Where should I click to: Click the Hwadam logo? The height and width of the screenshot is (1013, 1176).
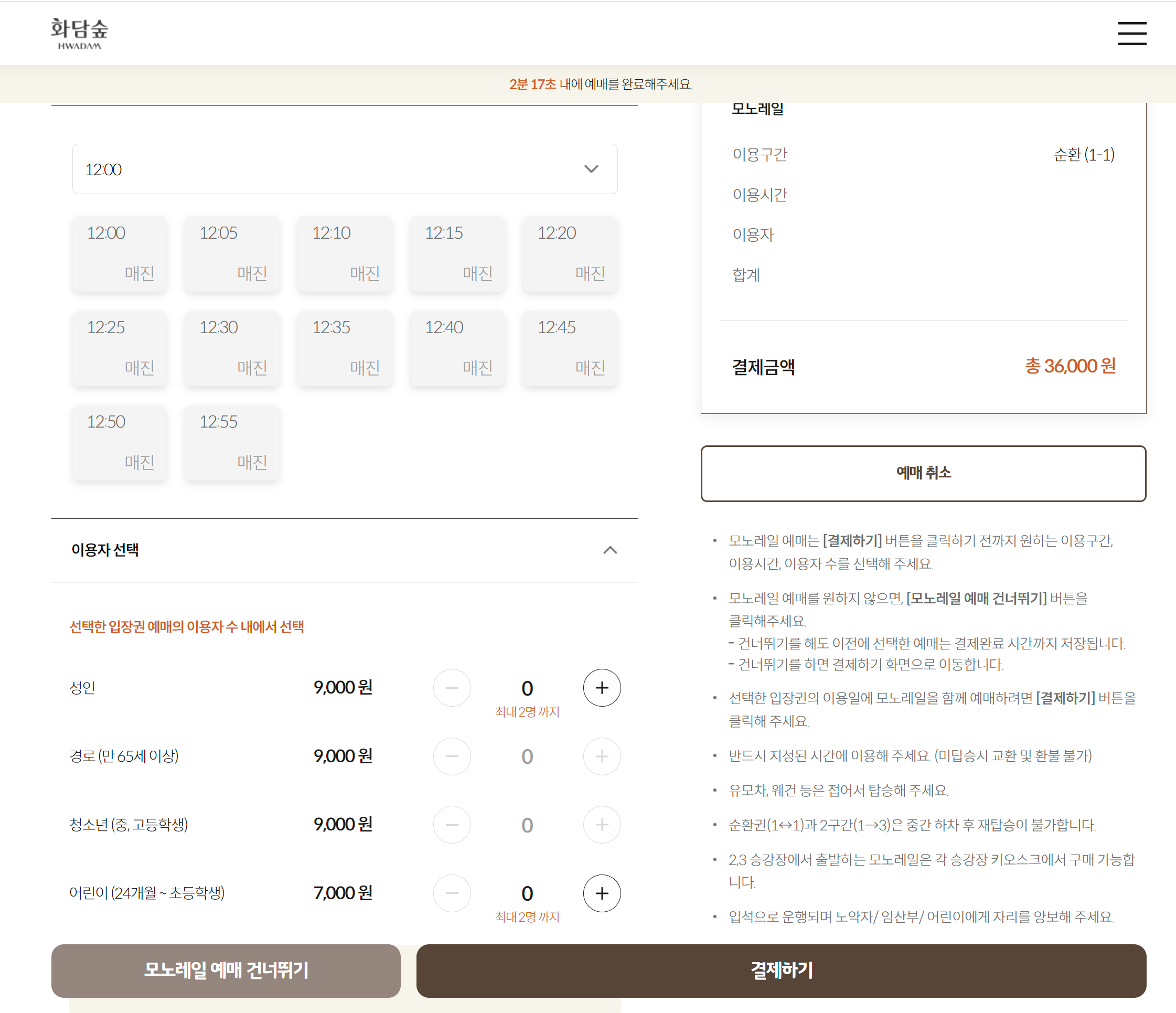[79, 34]
